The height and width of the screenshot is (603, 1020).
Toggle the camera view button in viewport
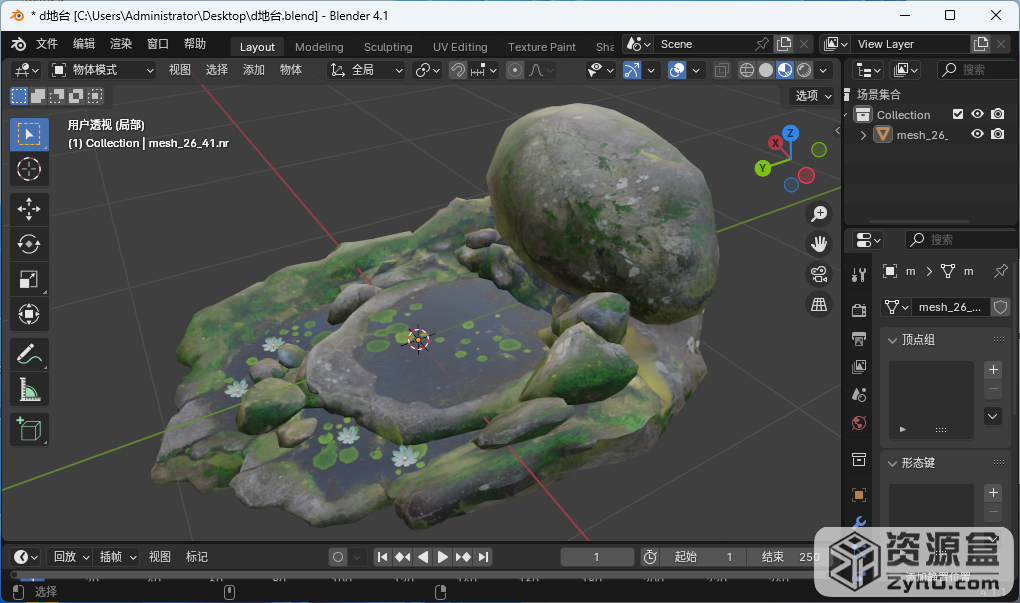coord(819,274)
